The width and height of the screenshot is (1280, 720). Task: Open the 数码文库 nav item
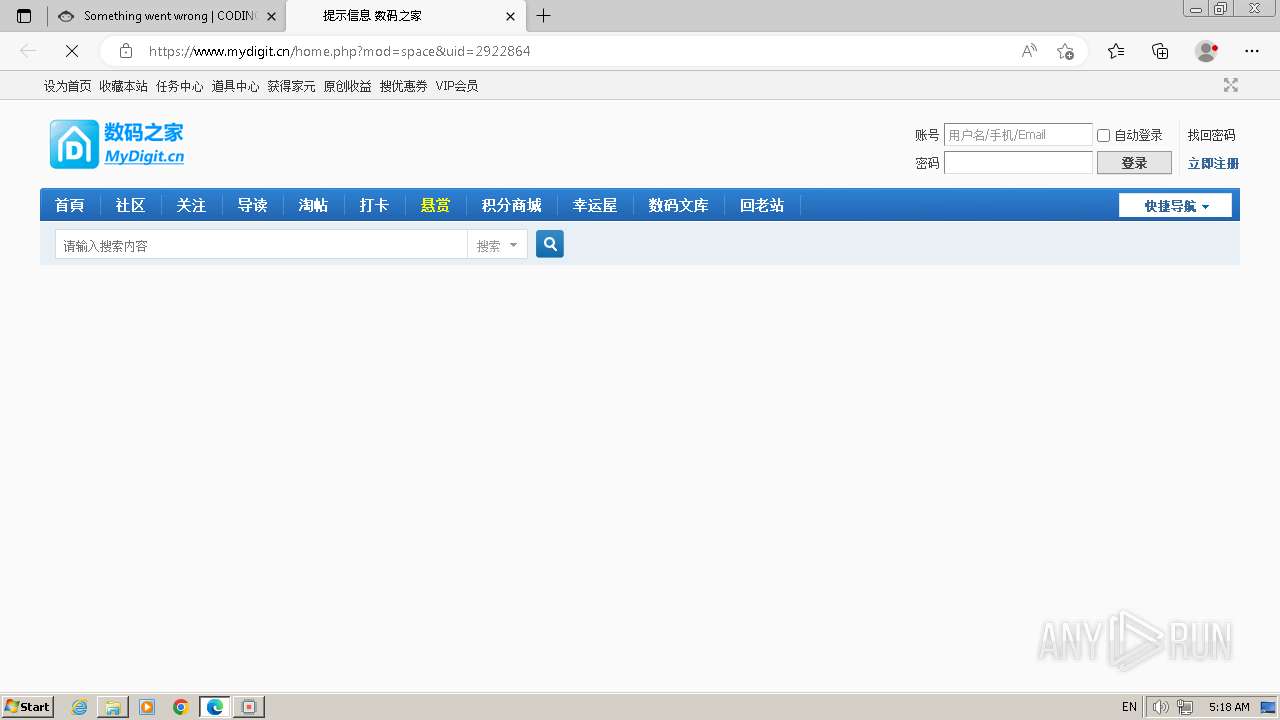pyautogui.click(x=678, y=205)
